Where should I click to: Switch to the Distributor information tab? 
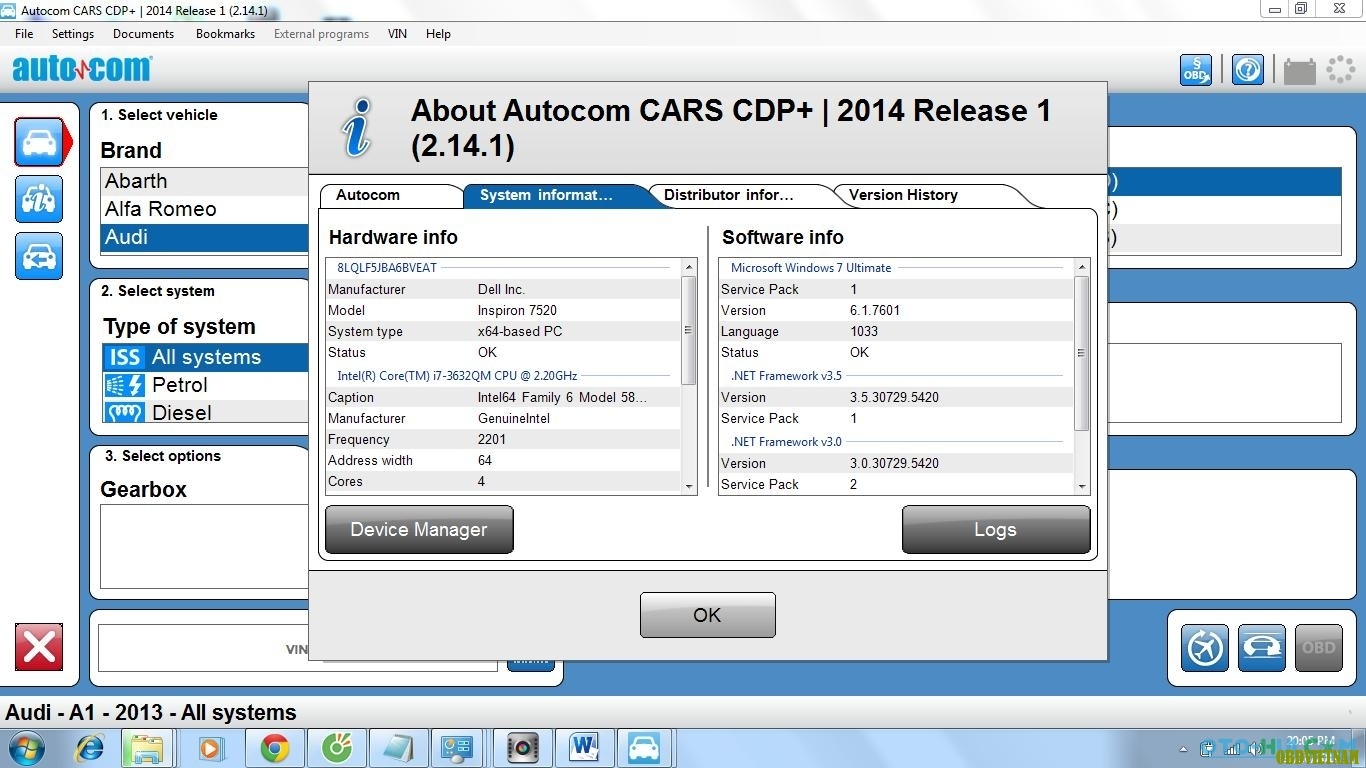738,195
